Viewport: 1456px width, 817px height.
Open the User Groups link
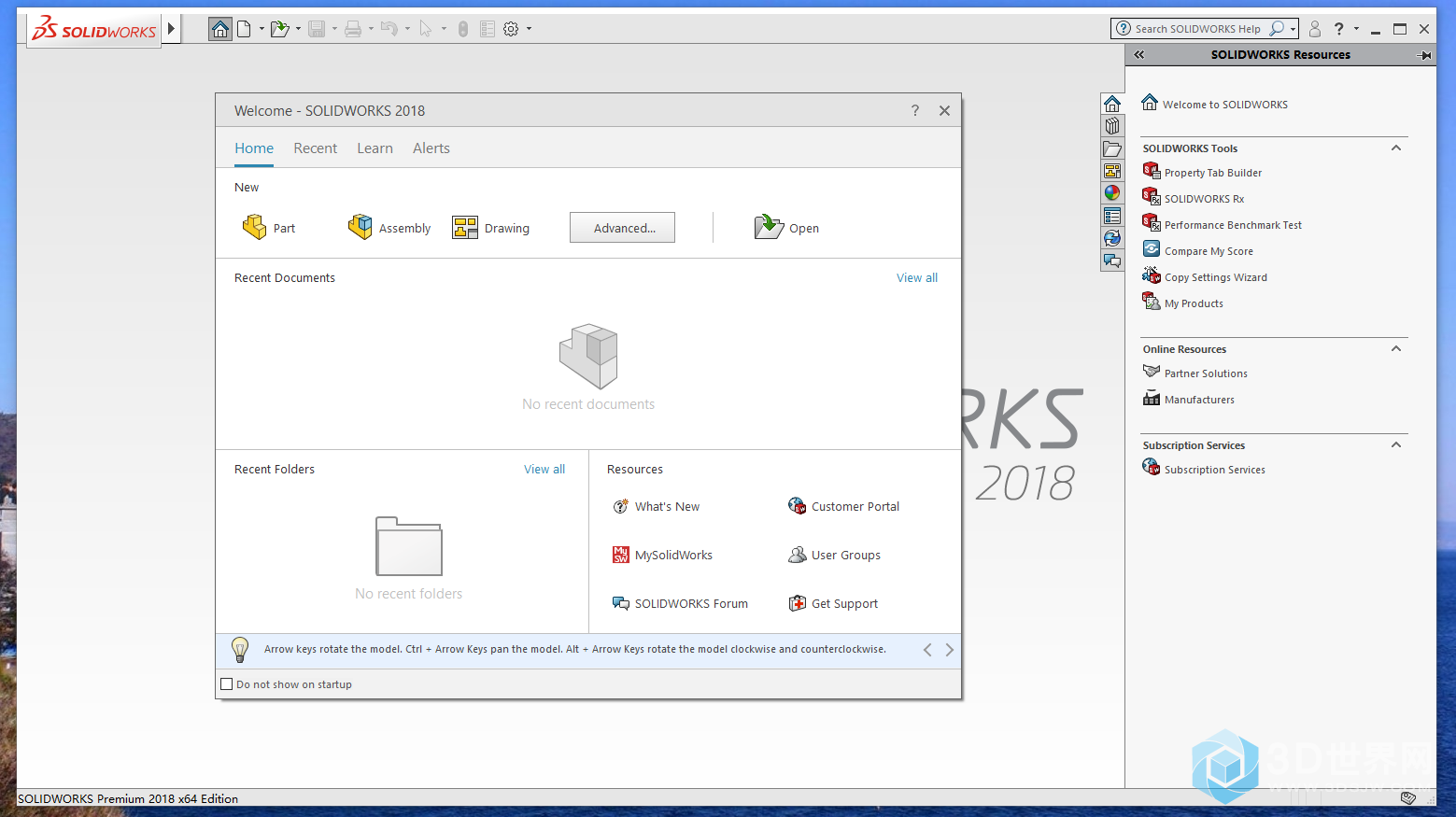[x=834, y=555]
